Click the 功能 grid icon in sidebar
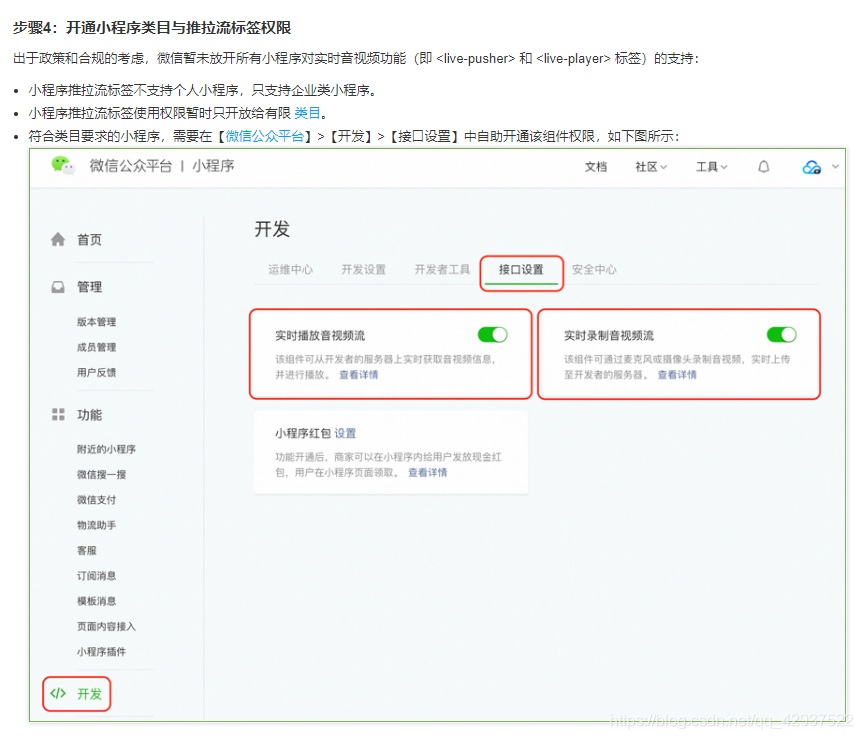 (x=57, y=414)
